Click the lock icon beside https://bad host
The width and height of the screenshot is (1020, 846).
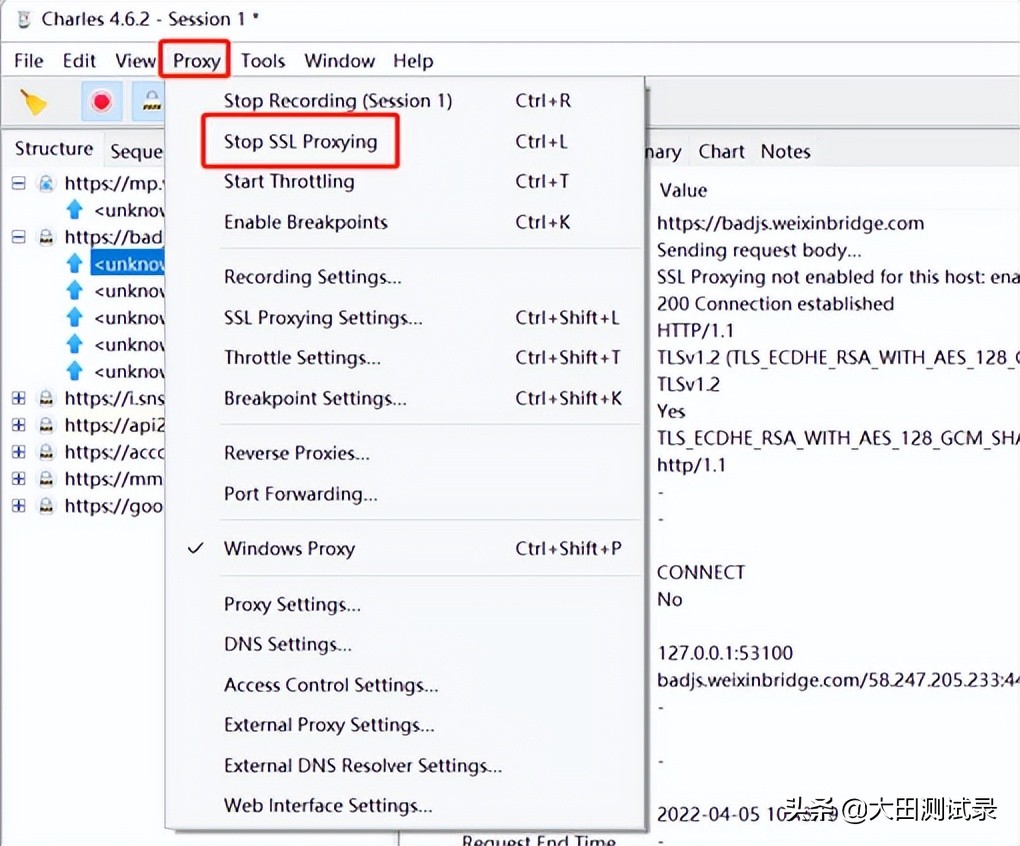[x=46, y=237]
